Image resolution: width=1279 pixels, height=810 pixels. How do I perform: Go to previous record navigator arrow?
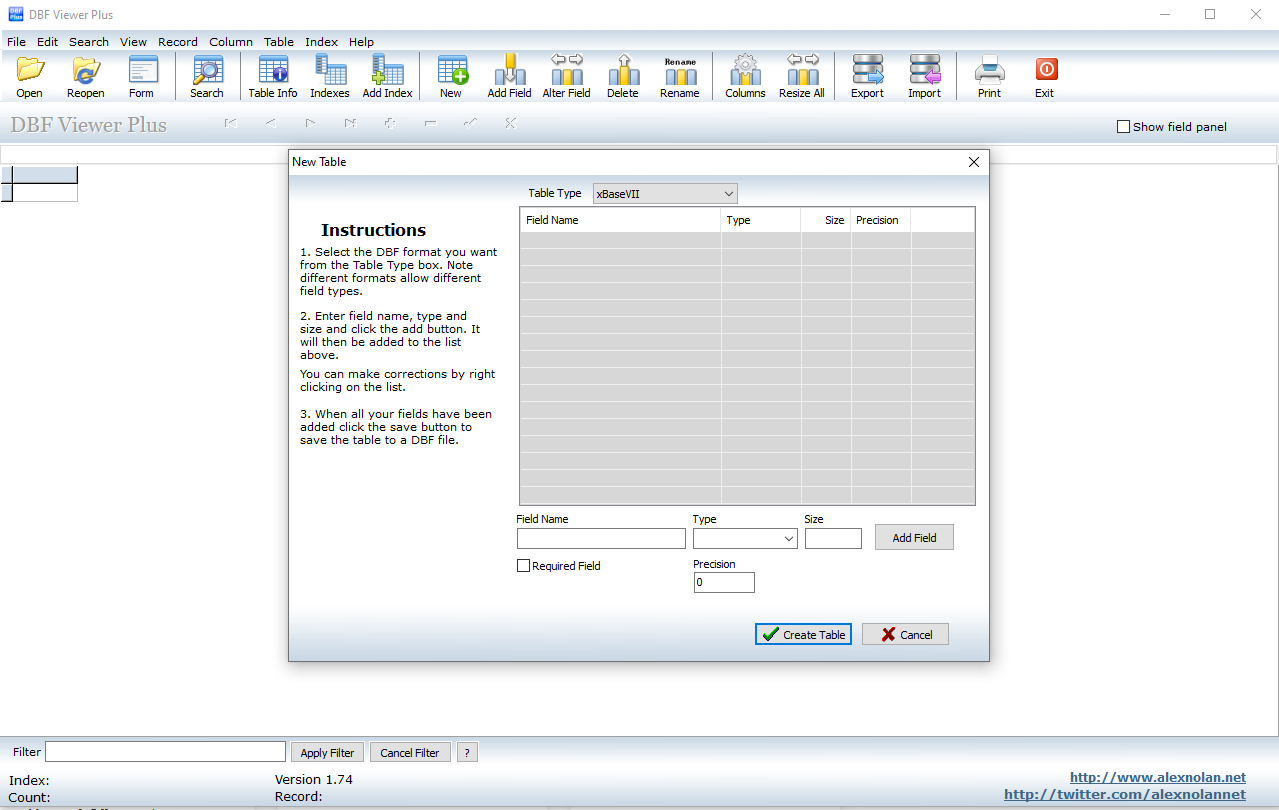click(270, 124)
